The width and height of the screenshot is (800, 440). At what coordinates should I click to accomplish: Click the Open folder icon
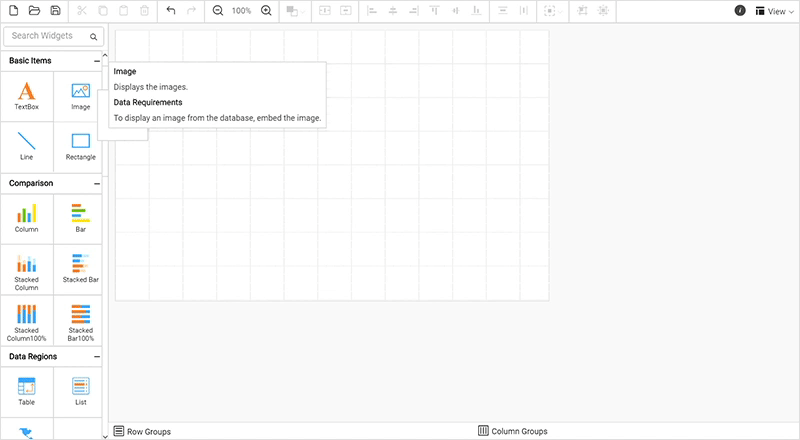(x=34, y=10)
